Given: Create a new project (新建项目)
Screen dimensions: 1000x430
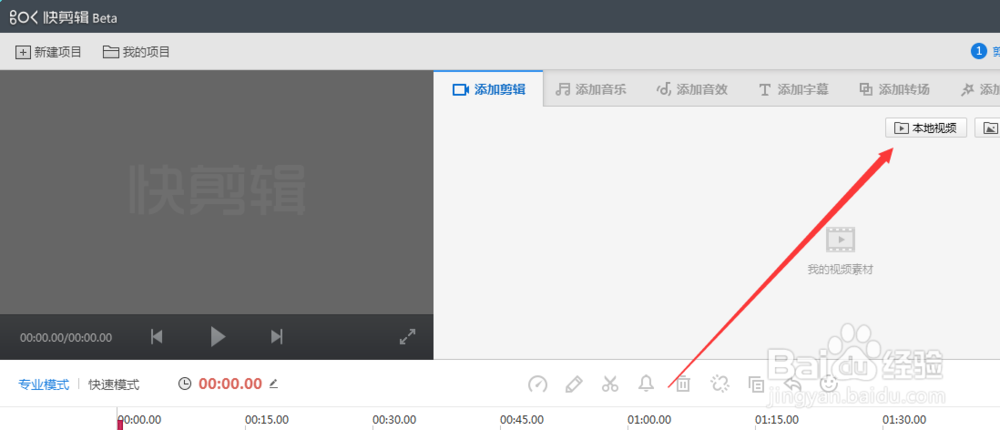Looking at the screenshot, I should click(x=48, y=52).
